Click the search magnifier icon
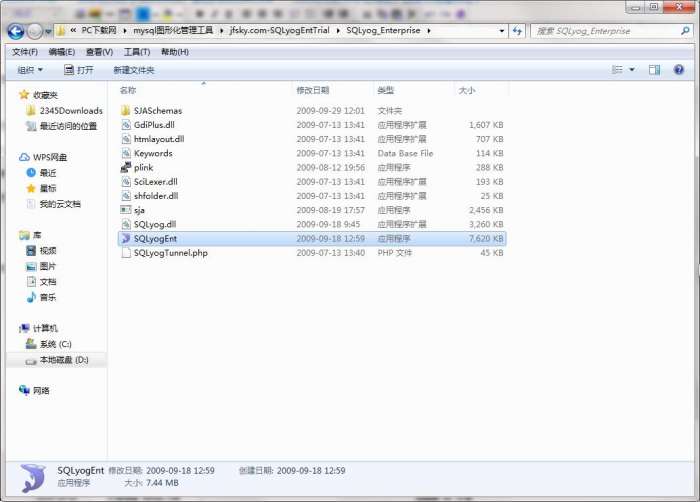The image size is (700, 502). [685, 31]
